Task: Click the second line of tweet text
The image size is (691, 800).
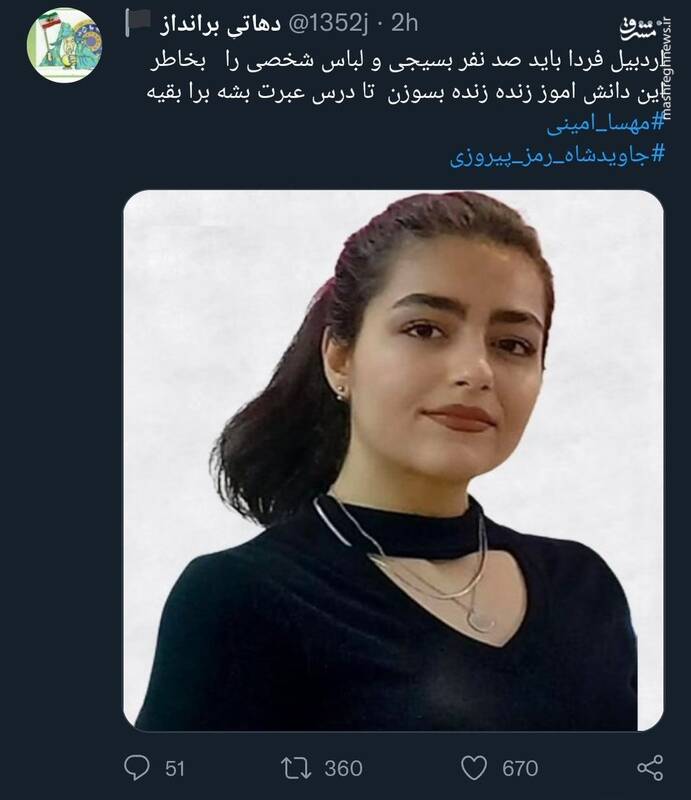Action: point(406,93)
